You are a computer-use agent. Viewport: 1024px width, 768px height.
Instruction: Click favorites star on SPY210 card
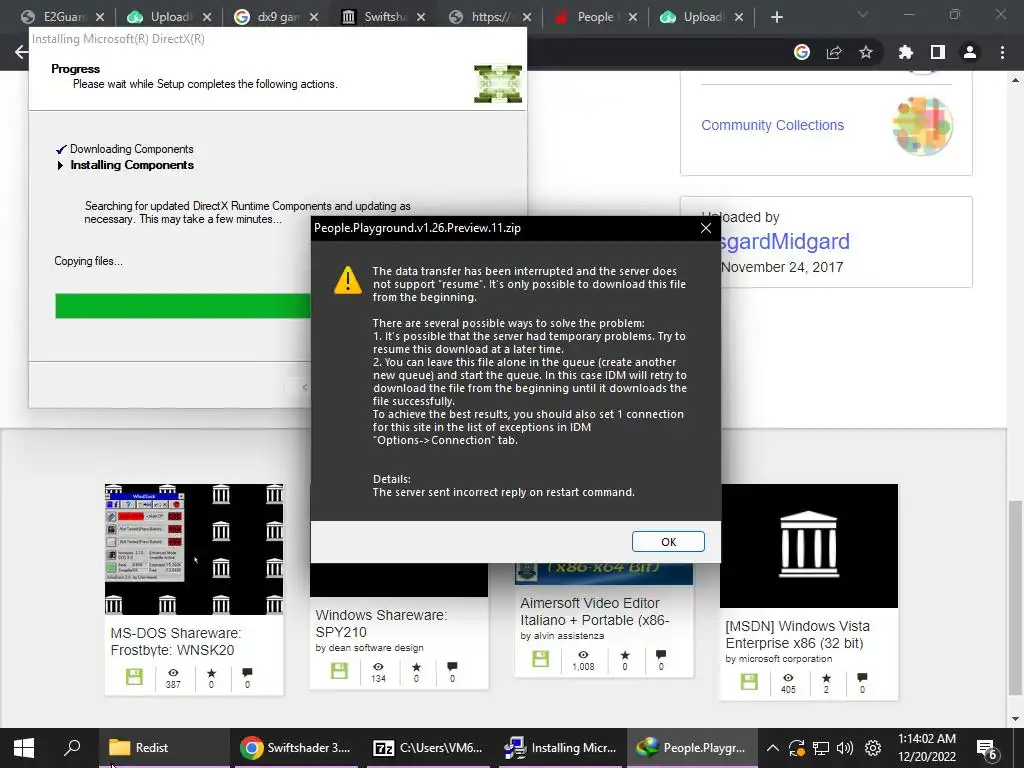416,667
